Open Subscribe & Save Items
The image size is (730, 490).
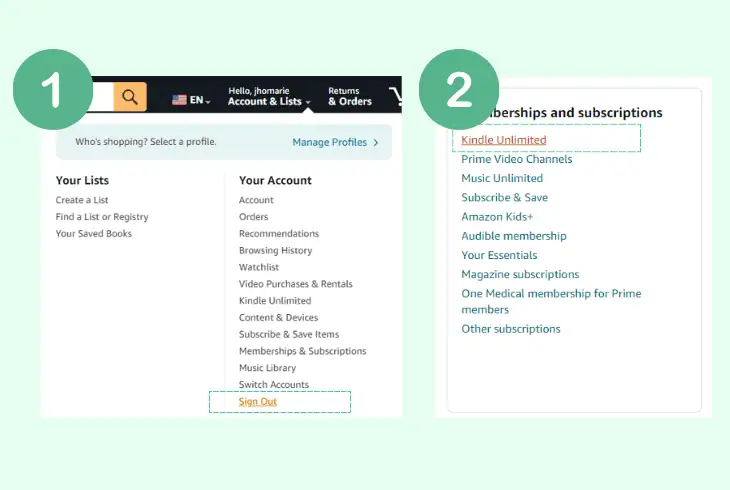pos(289,334)
